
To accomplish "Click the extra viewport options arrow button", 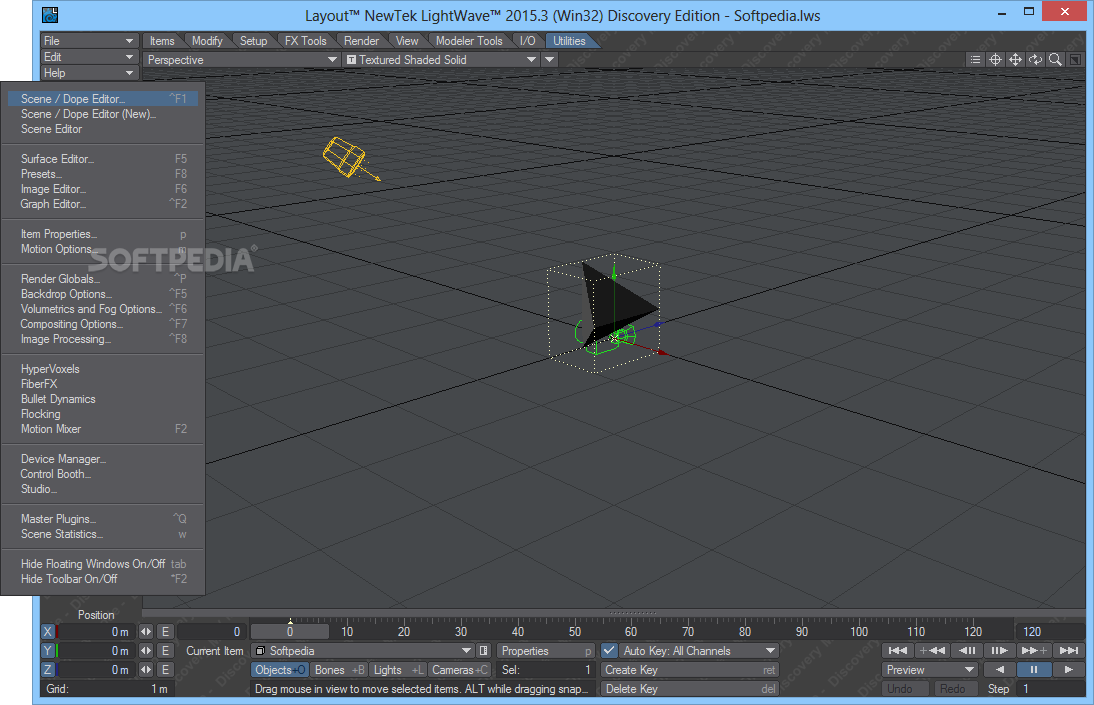I will point(550,60).
